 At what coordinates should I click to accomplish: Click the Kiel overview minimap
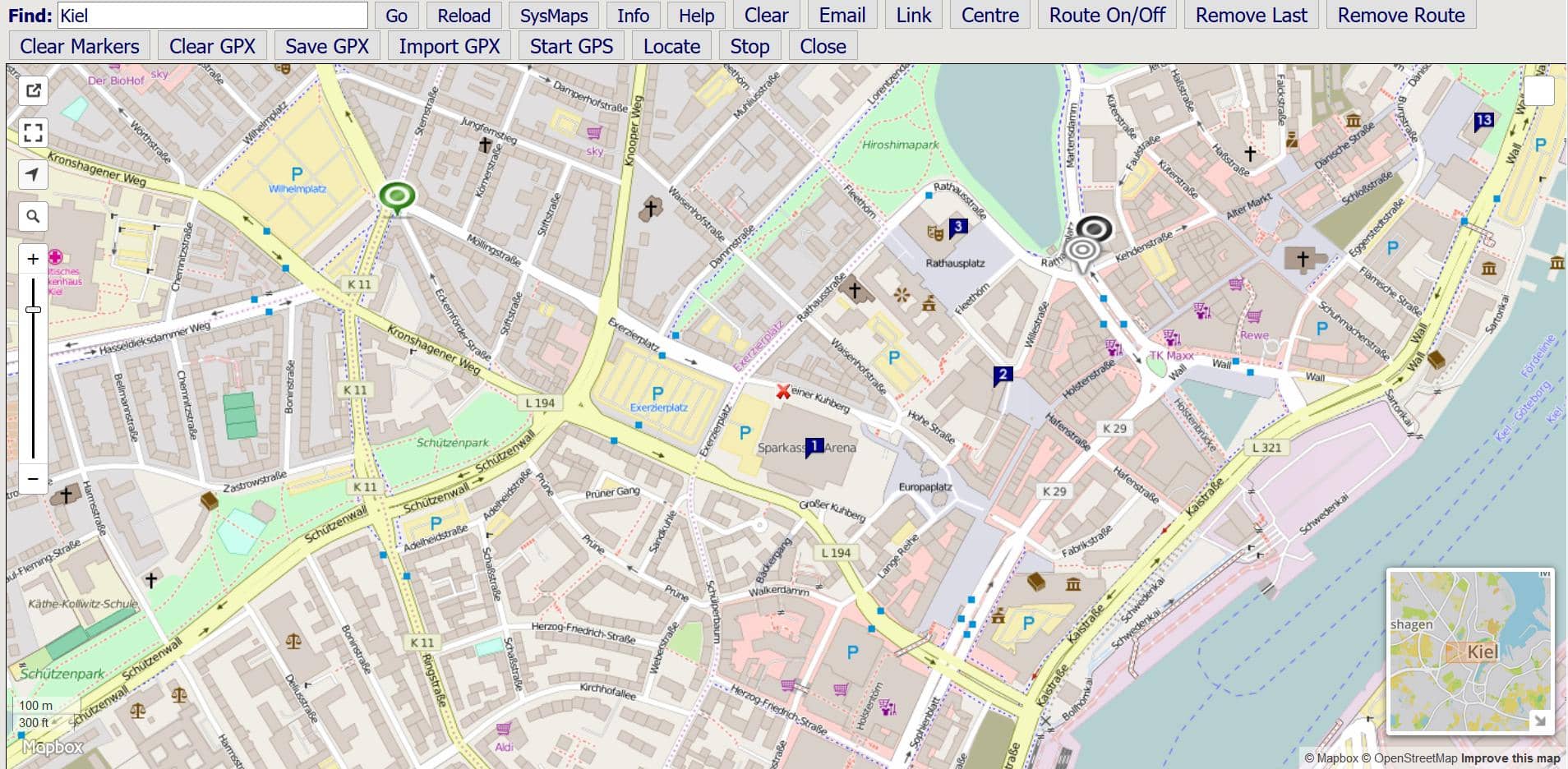click(1469, 651)
